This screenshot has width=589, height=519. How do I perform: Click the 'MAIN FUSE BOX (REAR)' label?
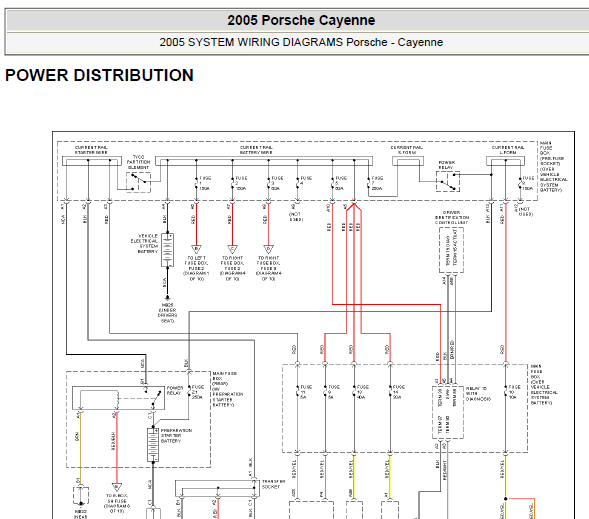pyautogui.click(x=228, y=389)
